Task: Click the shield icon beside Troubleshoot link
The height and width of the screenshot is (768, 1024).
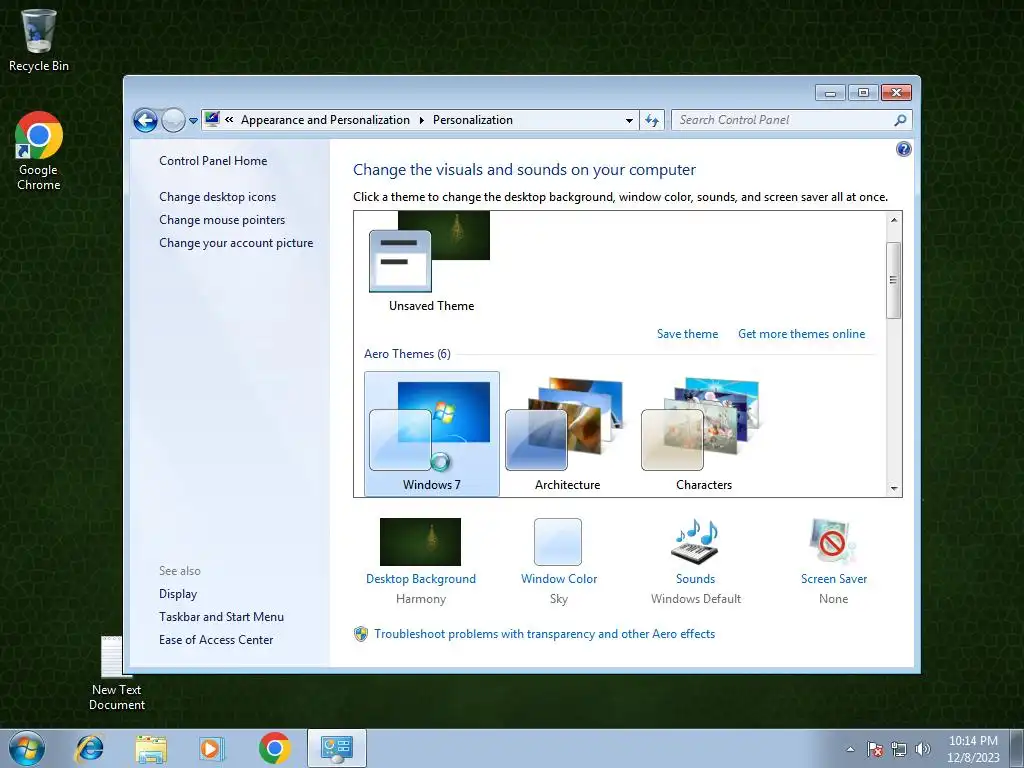Action: (360, 634)
